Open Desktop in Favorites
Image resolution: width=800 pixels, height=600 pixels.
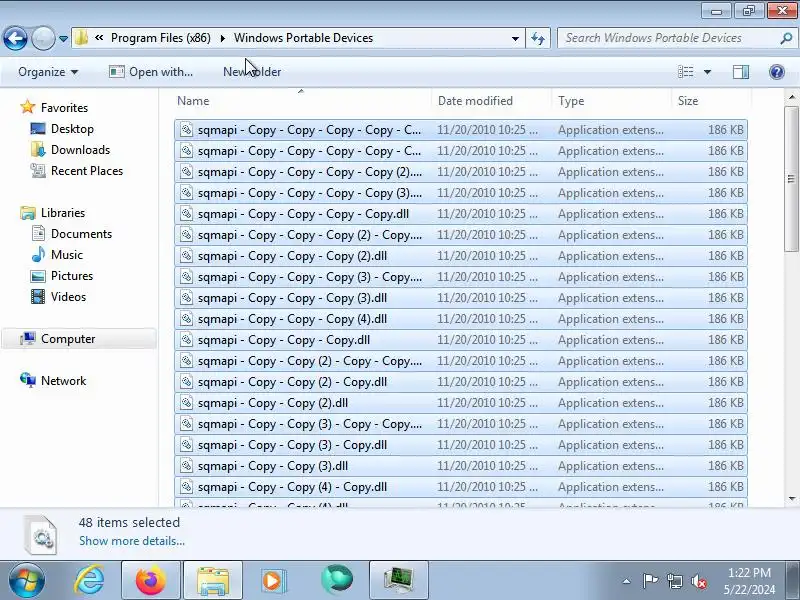click(72, 129)
